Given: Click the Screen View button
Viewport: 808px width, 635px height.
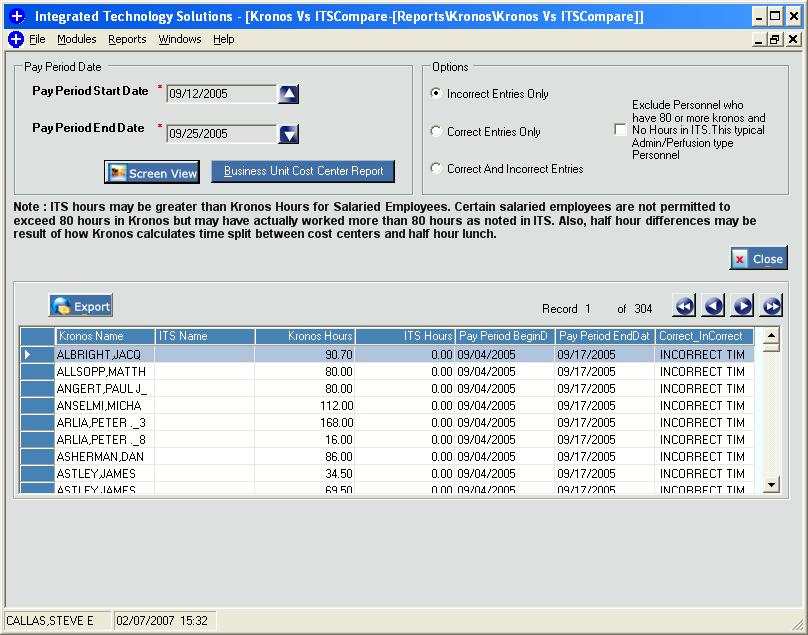Looking at the screenshot, I should pos(152,172).
